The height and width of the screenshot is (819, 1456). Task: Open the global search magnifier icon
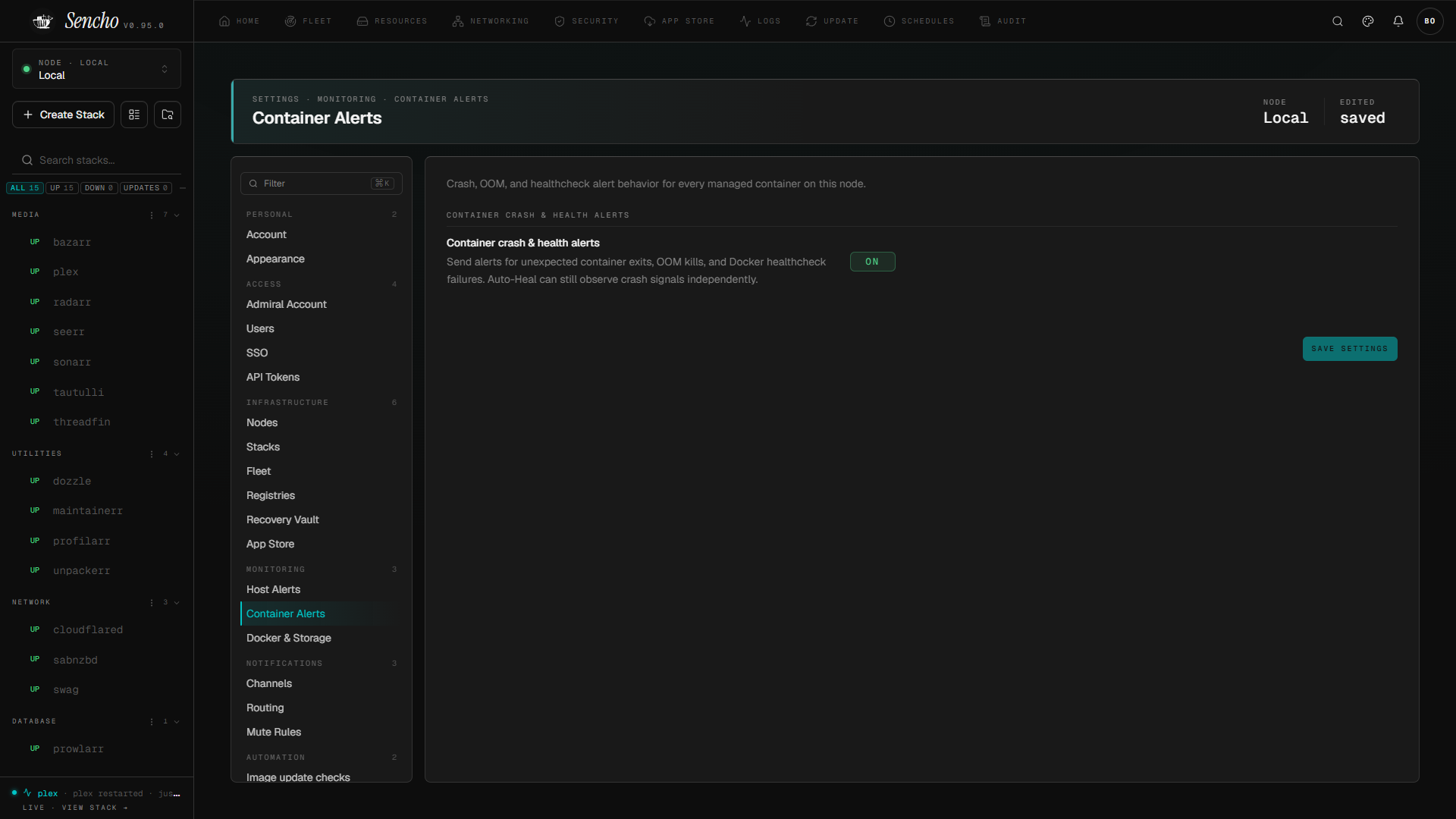(1338, 21)
